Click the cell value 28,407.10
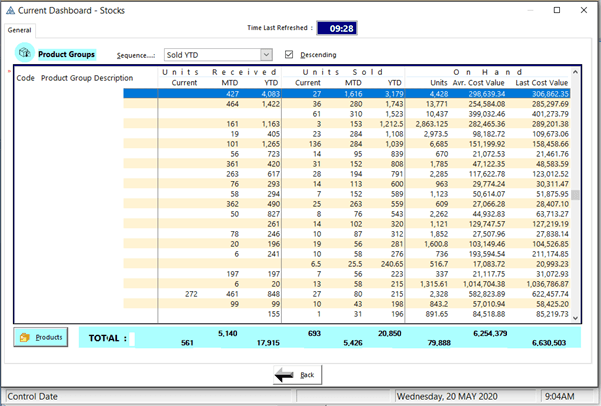 (x=552, y=204)
